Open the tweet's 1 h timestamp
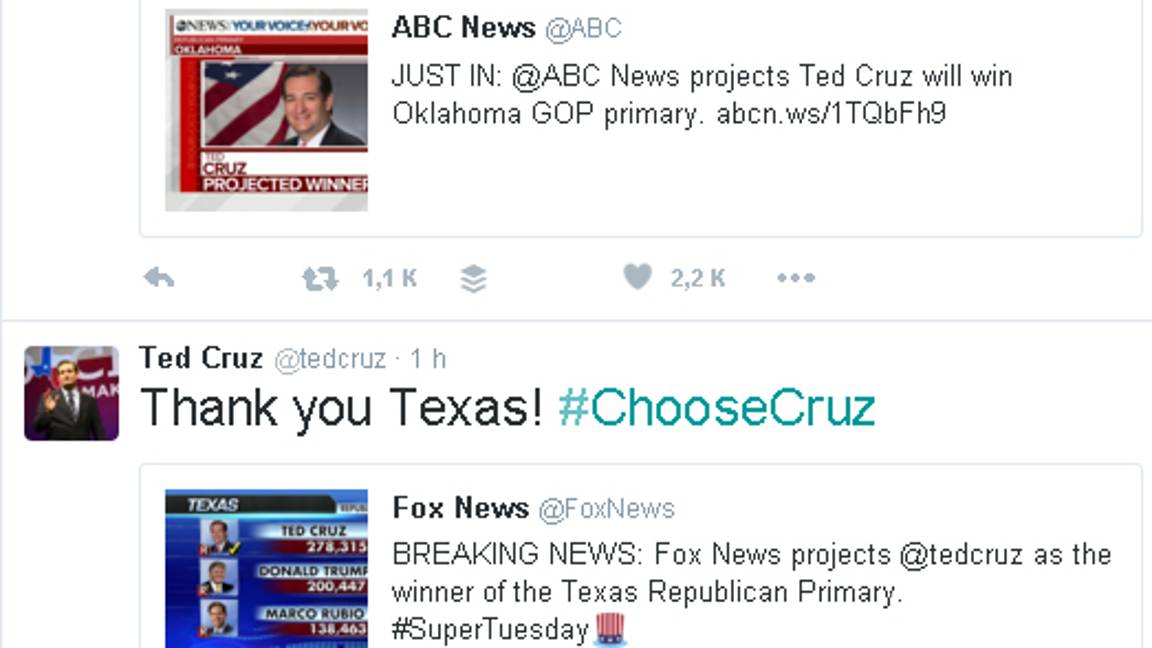 (428, 359)
